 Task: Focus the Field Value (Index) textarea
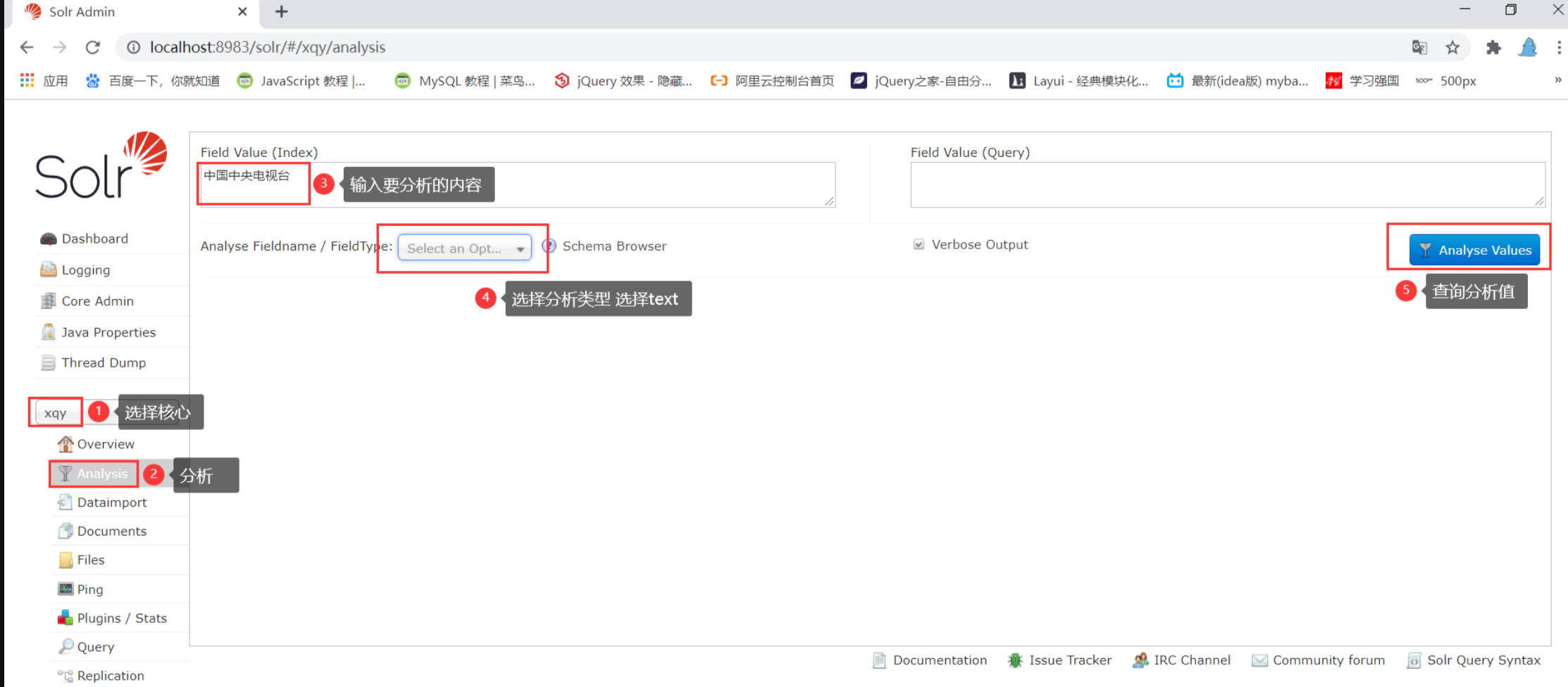point(518,184)
